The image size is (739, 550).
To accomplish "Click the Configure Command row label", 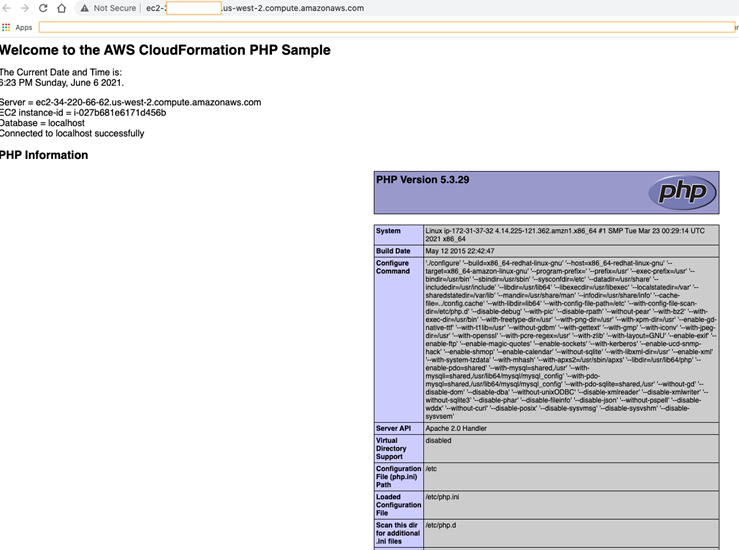I will click(393, 267).
